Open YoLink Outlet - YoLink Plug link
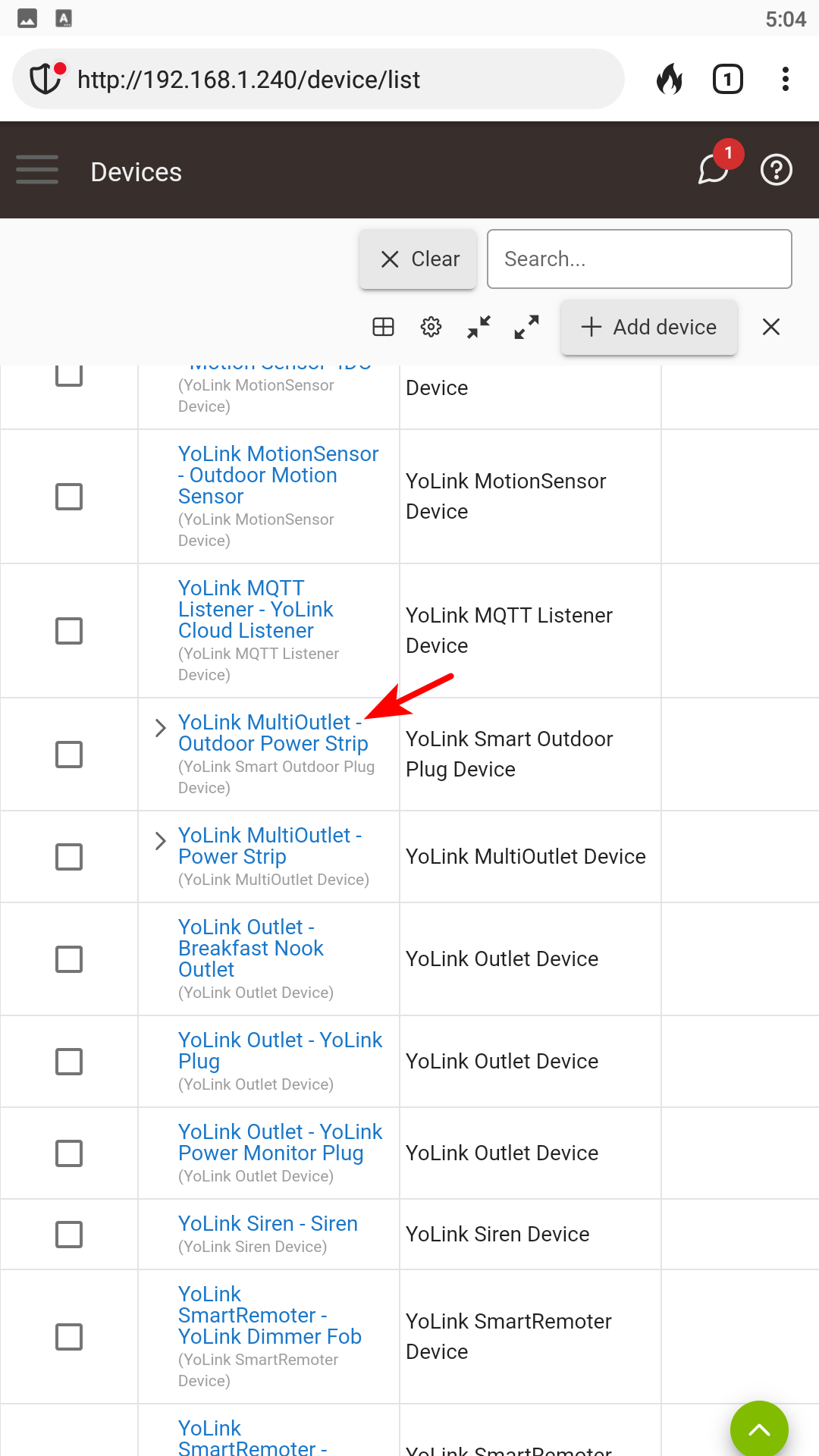Viewport: 819px width, 1456px height. tap(280, 1050)
